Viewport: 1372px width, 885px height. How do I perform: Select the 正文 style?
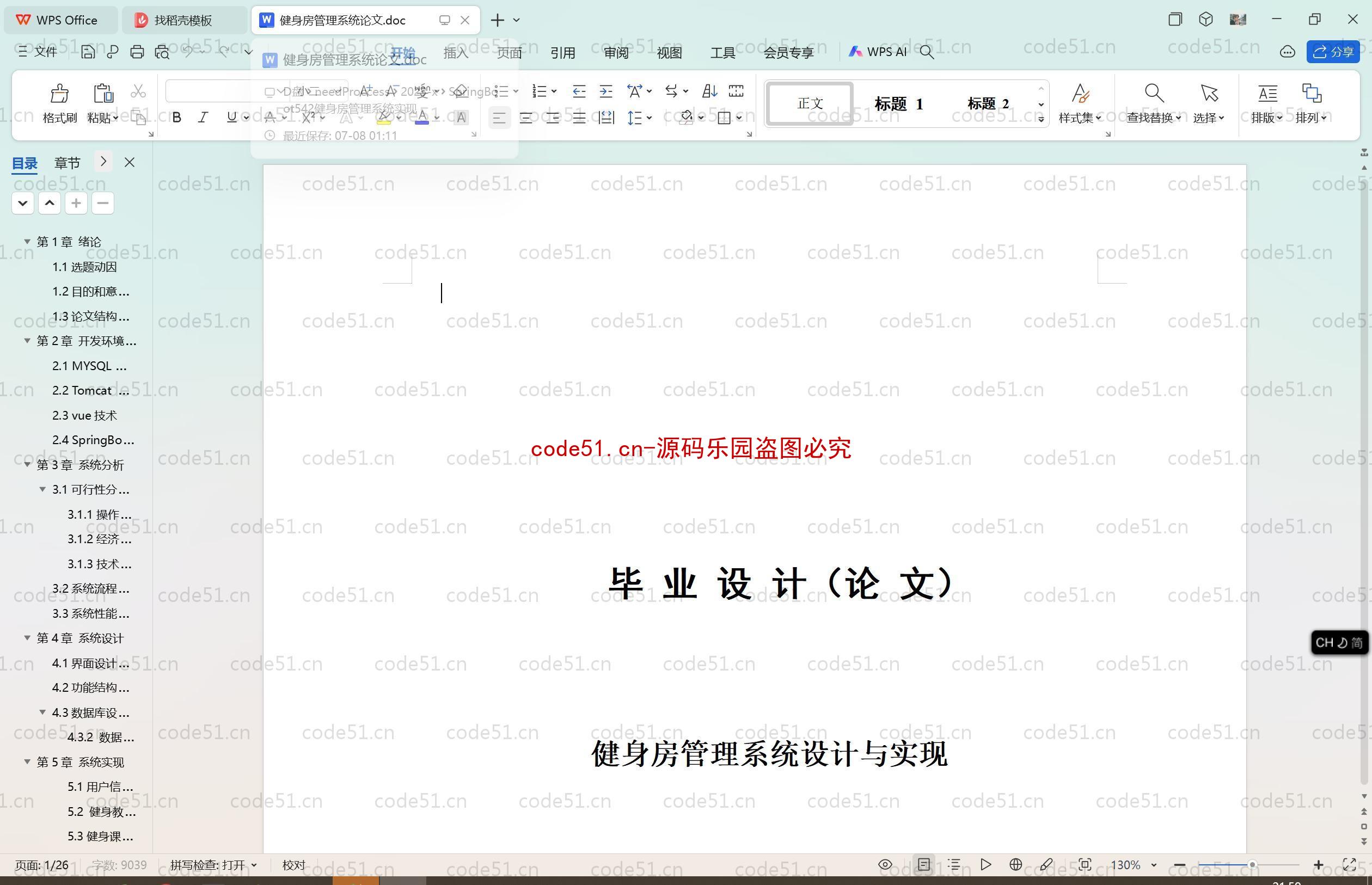(810, 104)
